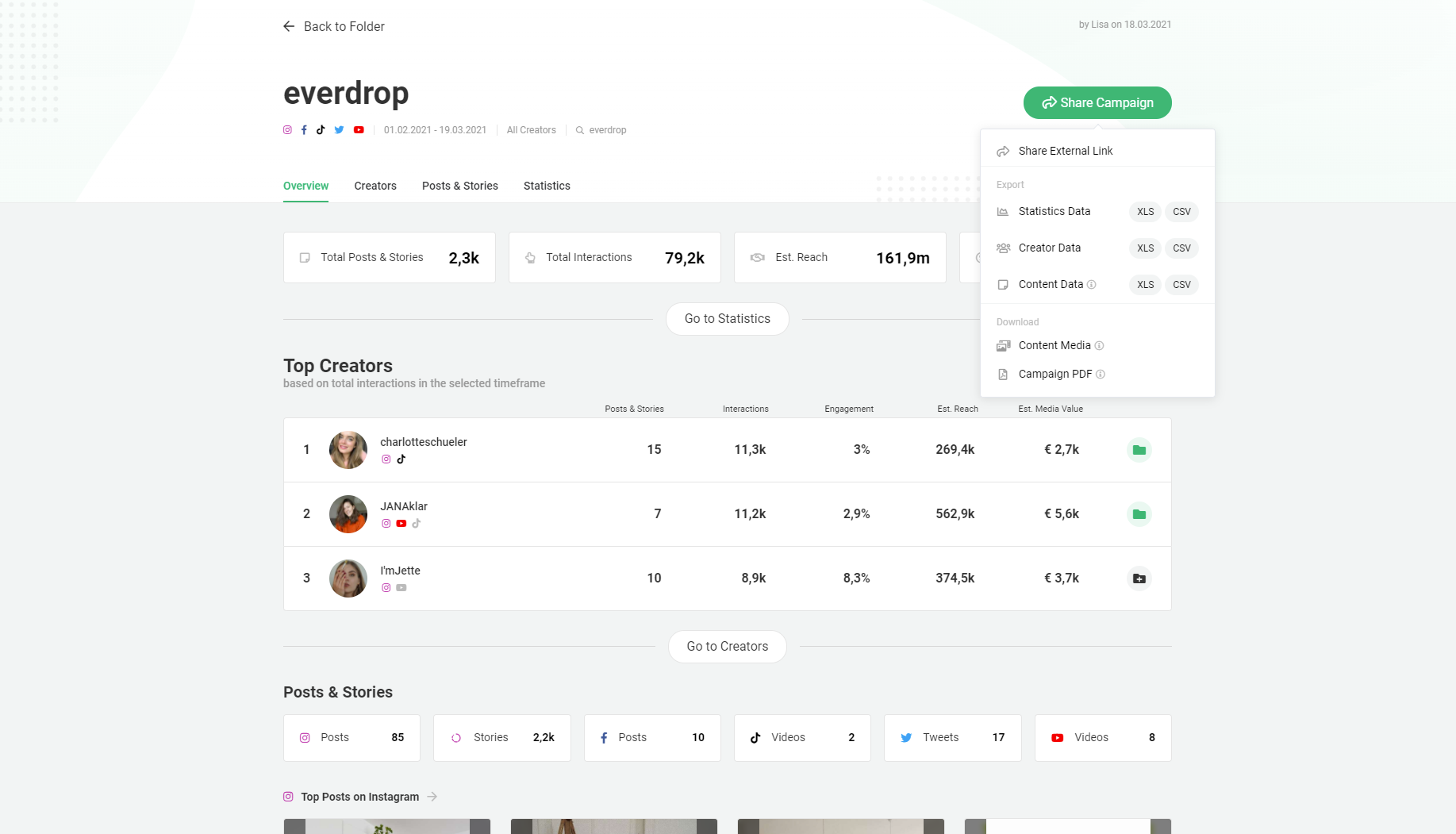Click Go to Creators button
This screenshot has height=834, width=1456.
click(x=728, y=647)
